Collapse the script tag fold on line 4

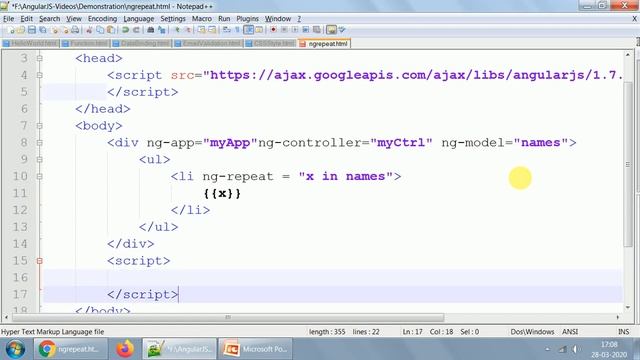40,75
